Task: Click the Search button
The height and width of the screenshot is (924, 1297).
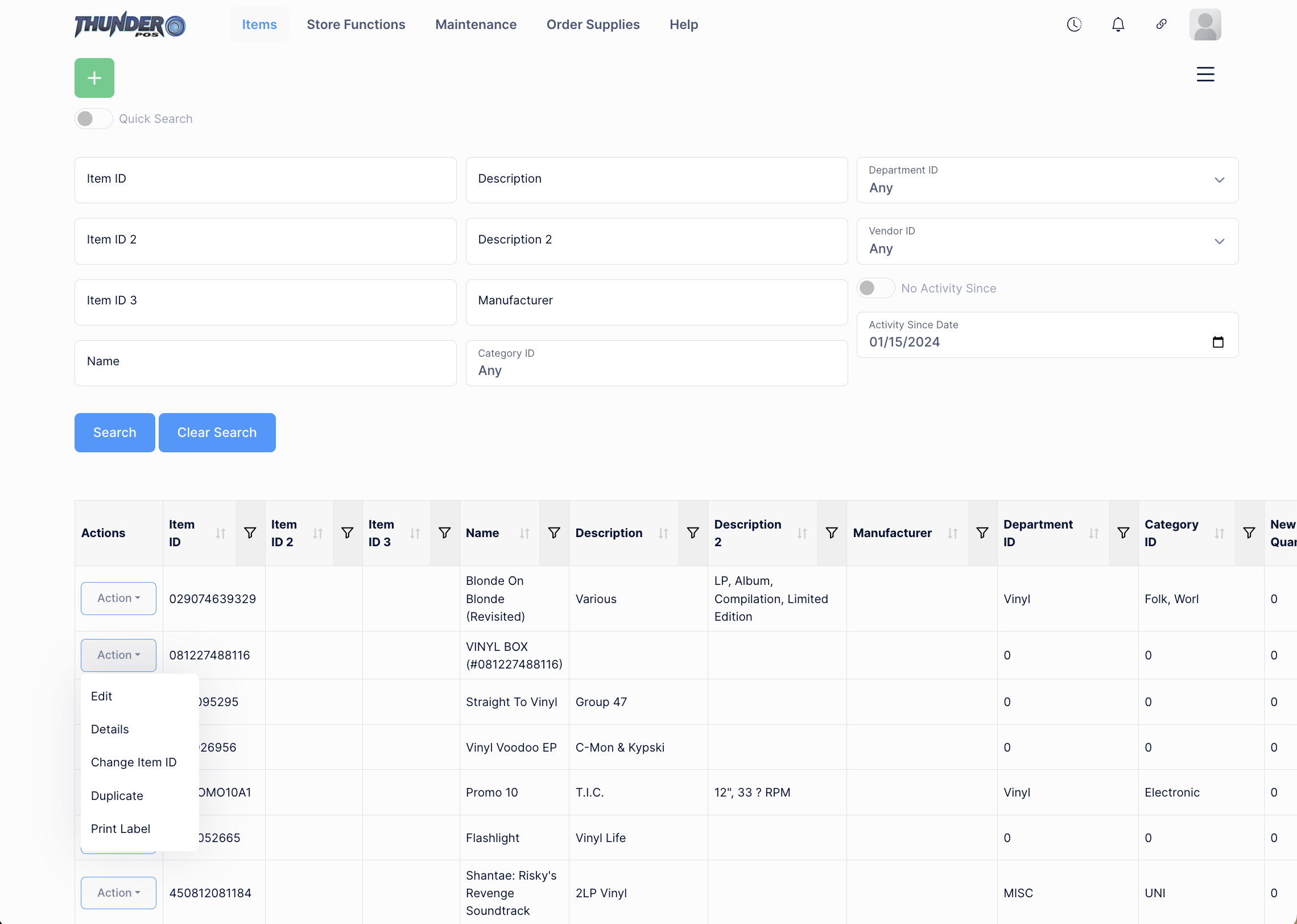Action: click(114, 432)
